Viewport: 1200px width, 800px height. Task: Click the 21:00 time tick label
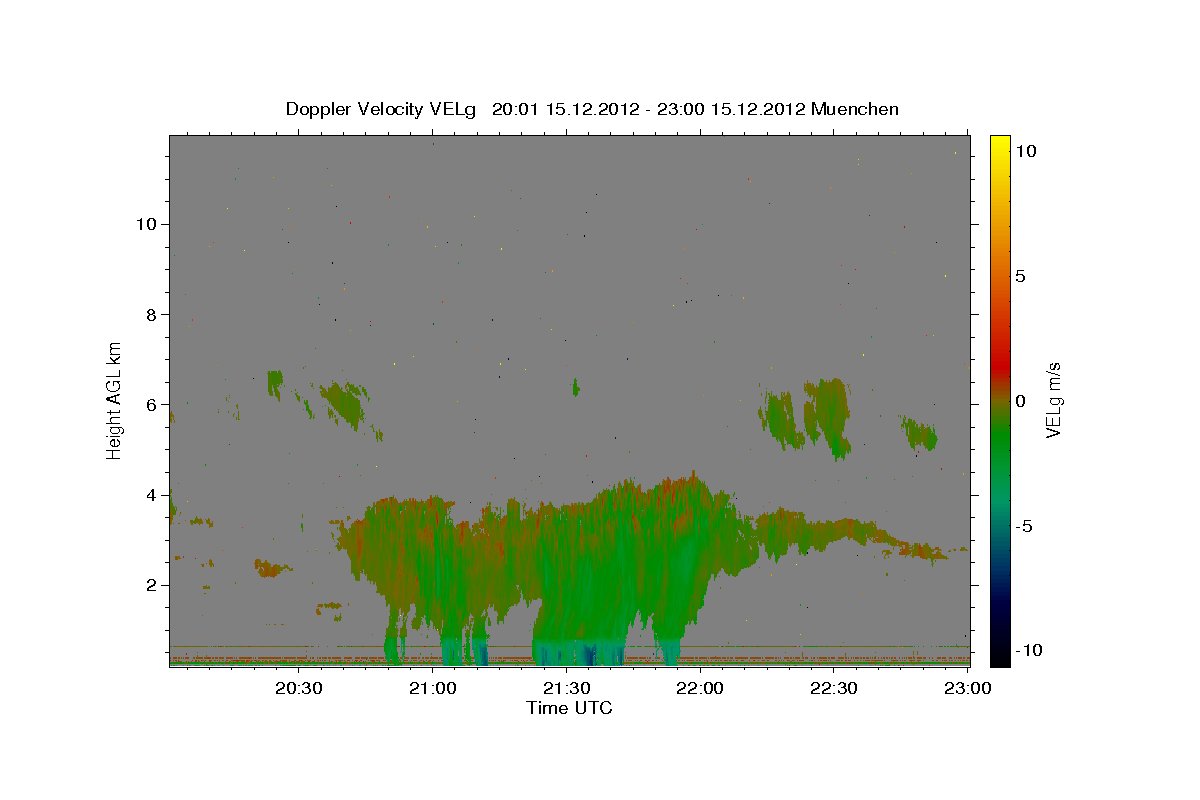coord(432,688)
